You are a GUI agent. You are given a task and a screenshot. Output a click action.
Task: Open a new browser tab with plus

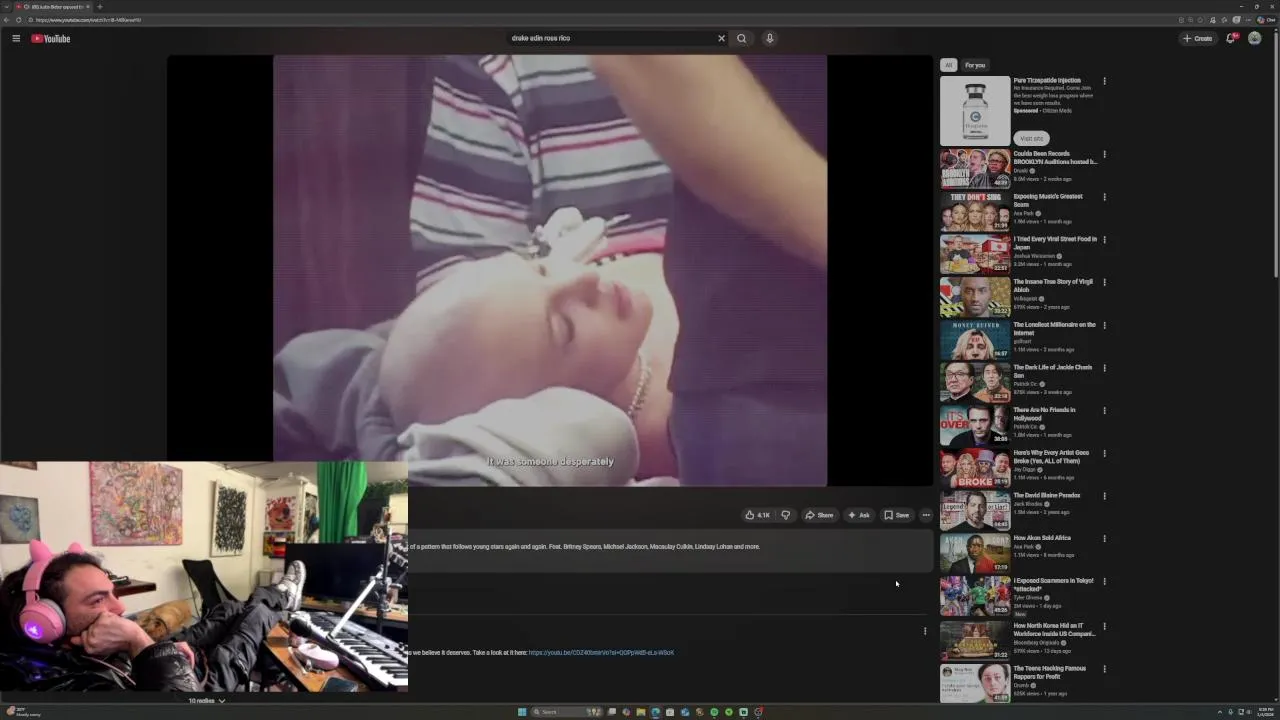(99, 7)
